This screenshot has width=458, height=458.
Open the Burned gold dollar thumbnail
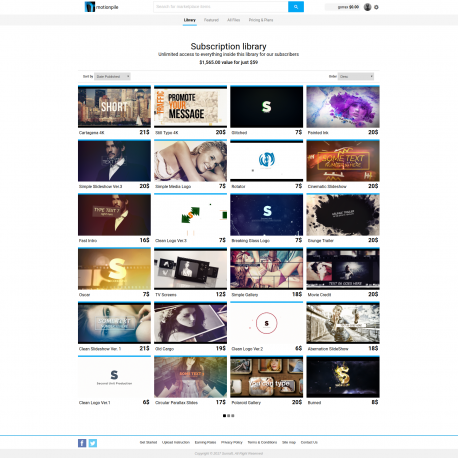pos(343,377)
